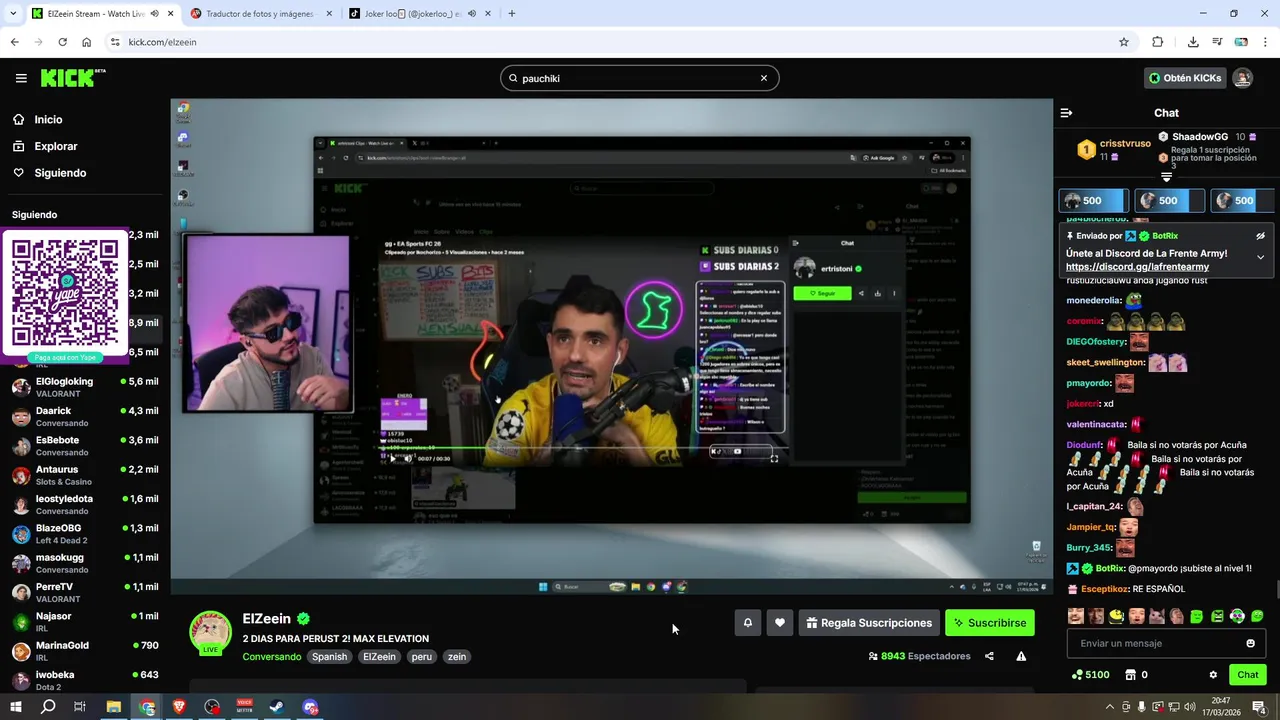Open Daarick channel in following list
This screenshot has height=720, width=1280.
(x=85, y=416)
